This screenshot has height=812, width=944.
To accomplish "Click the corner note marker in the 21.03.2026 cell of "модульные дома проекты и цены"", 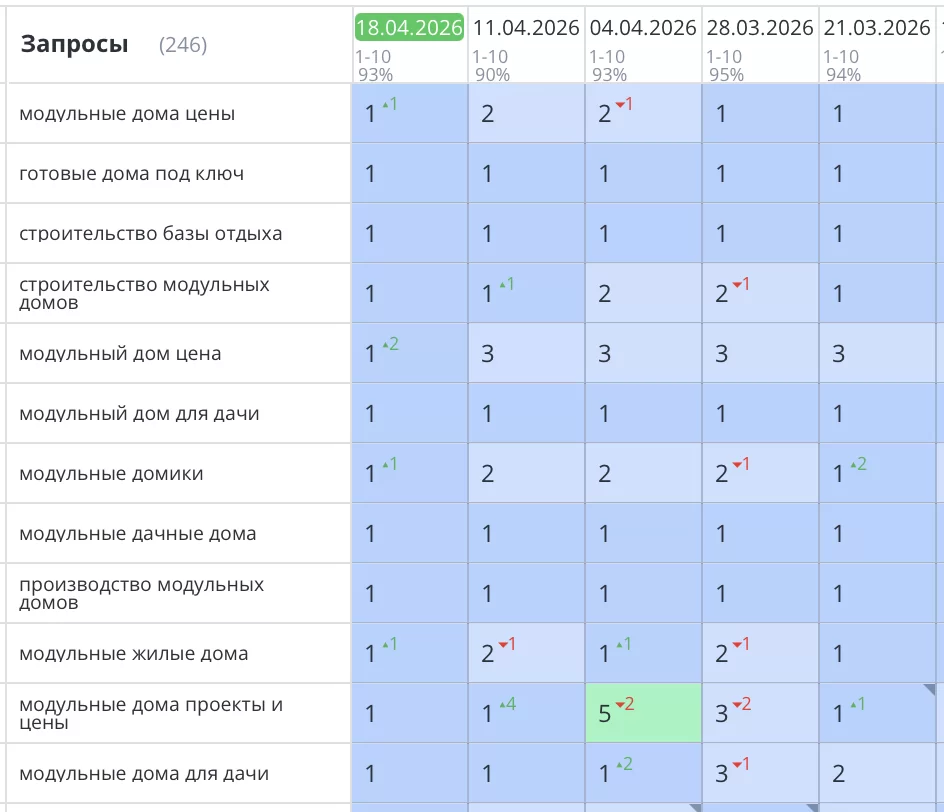I will 929,690.
